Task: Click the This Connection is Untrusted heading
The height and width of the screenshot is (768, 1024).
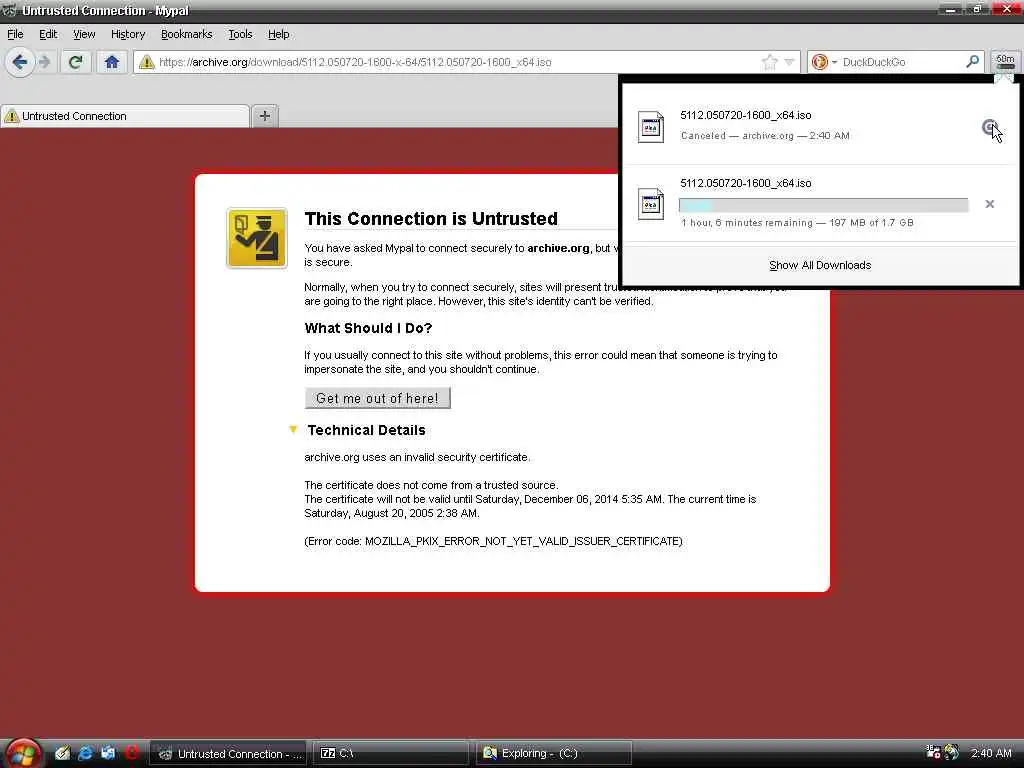Action: click(x=431, y=219)
